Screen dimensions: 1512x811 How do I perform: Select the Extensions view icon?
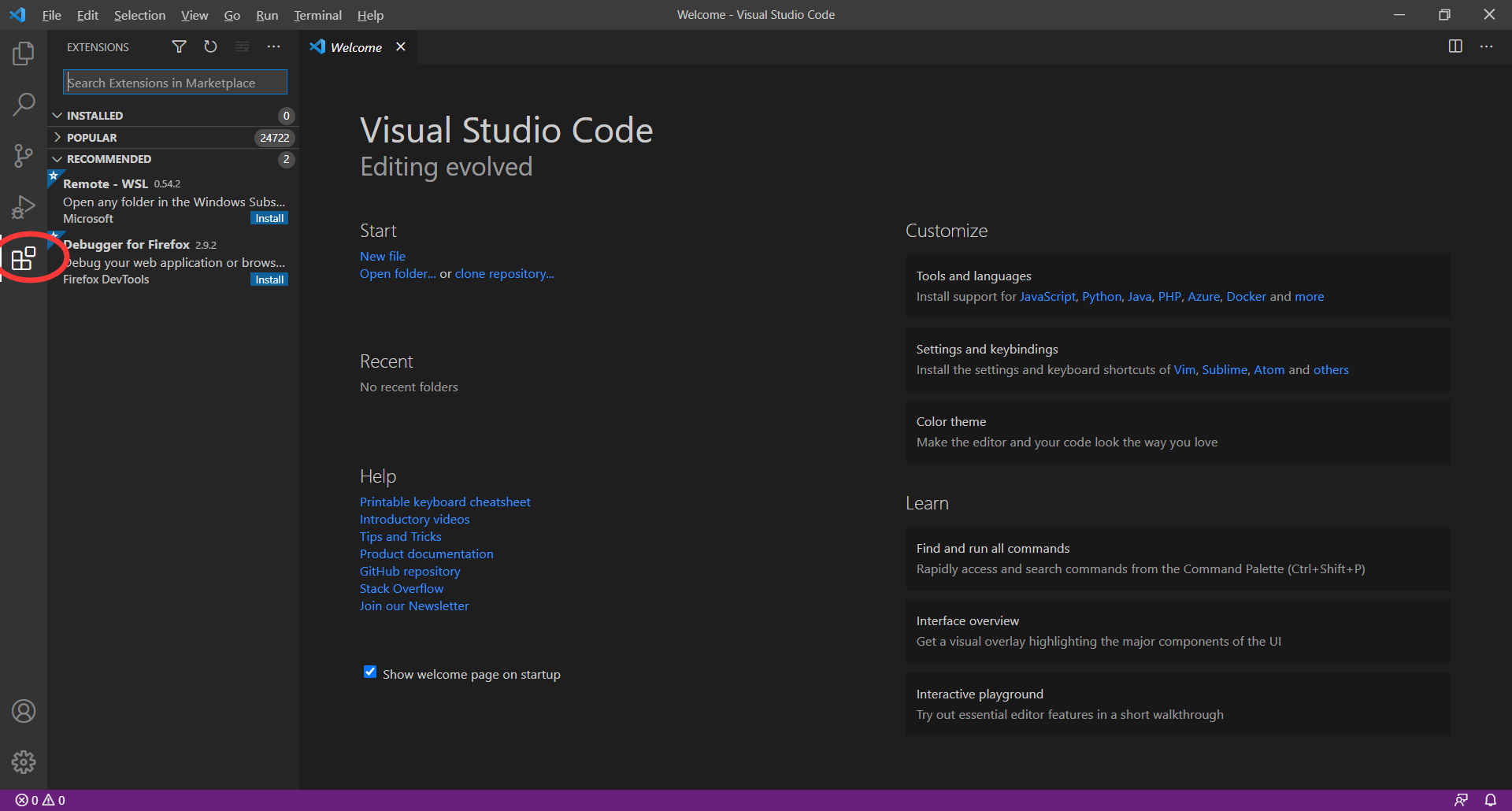24,258
